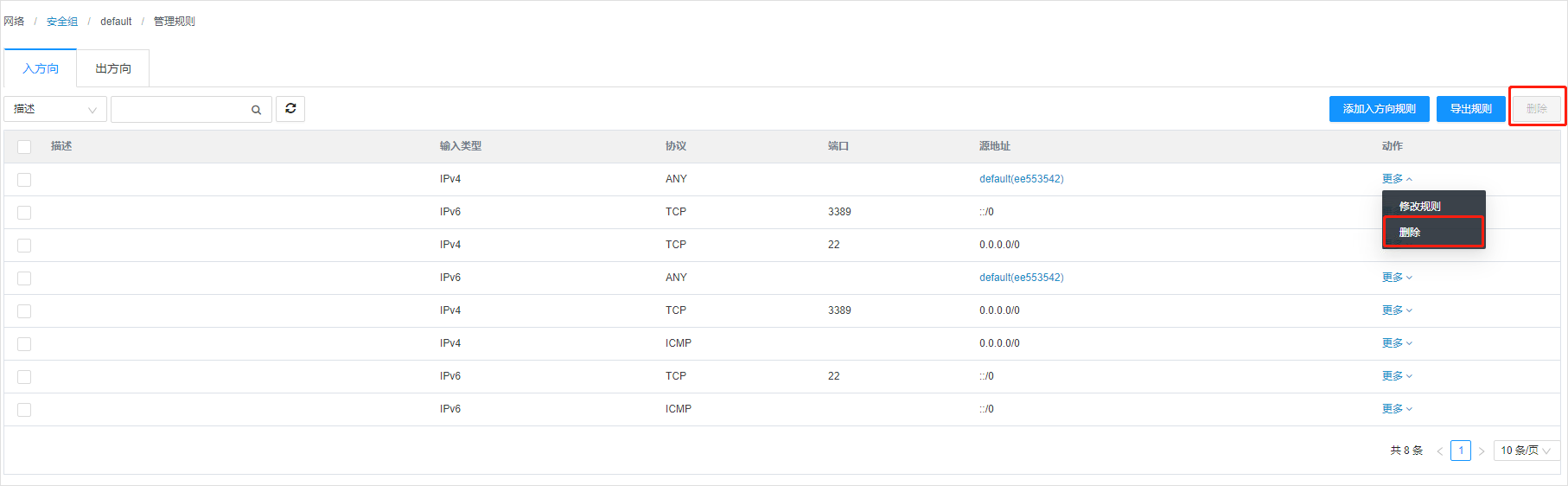Viewport: 1568px width, 486px height.
Task: Check the IPv6 ANY rule row checkbox
Action: pyautogui.click(x=24, y=278)
